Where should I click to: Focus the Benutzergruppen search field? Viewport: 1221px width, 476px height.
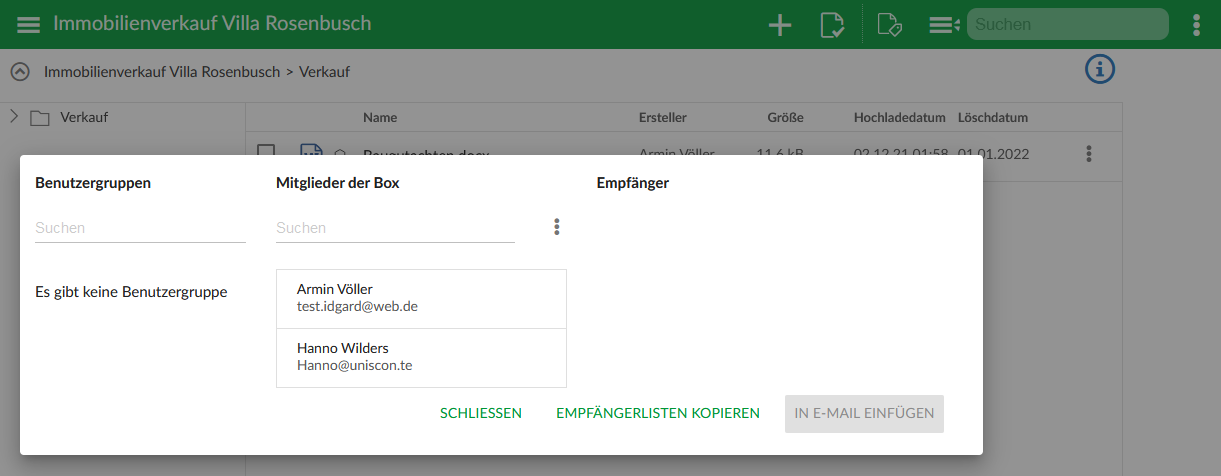(140, 228)
